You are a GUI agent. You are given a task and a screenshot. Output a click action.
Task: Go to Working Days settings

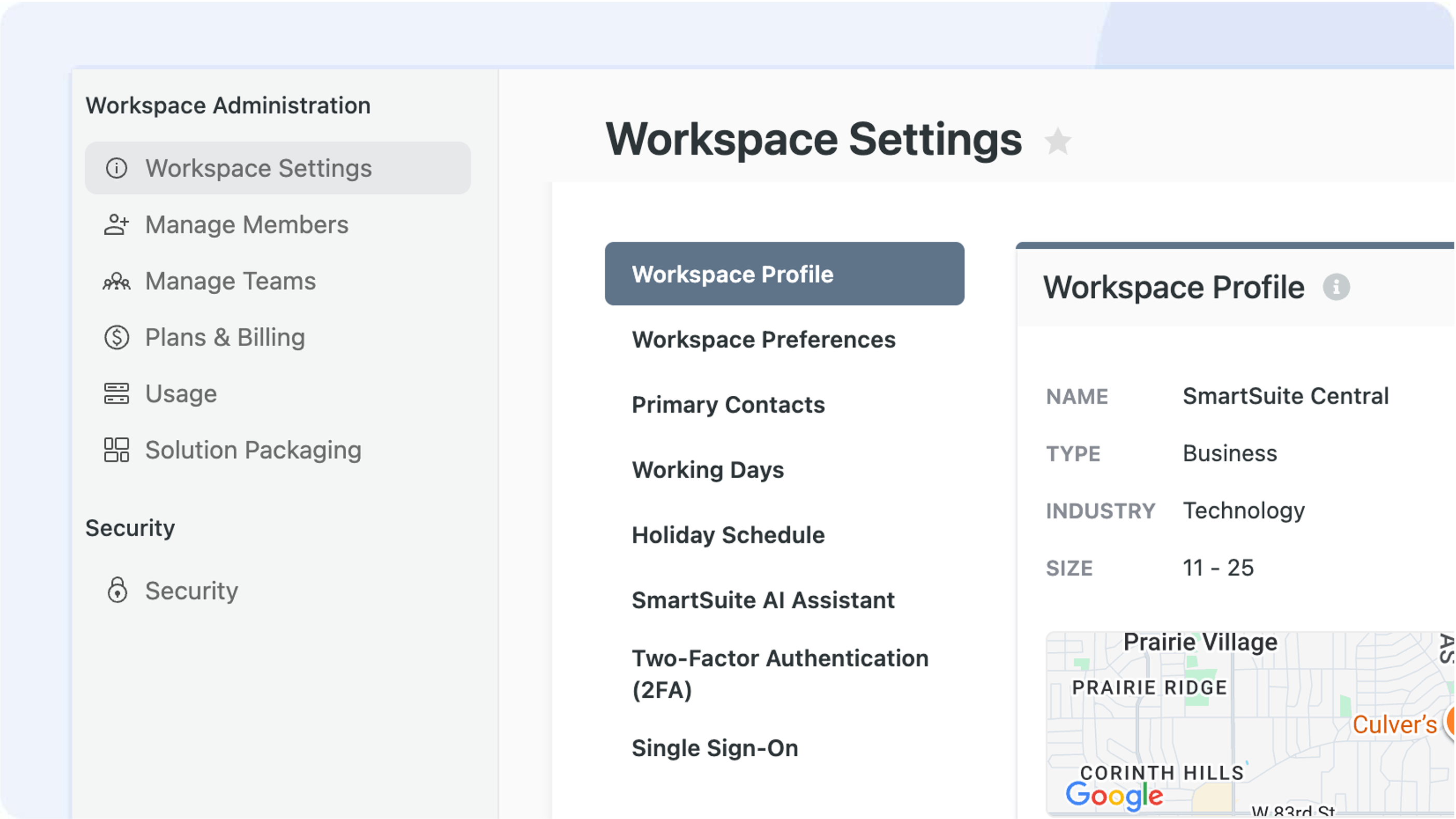pos(708,470)
